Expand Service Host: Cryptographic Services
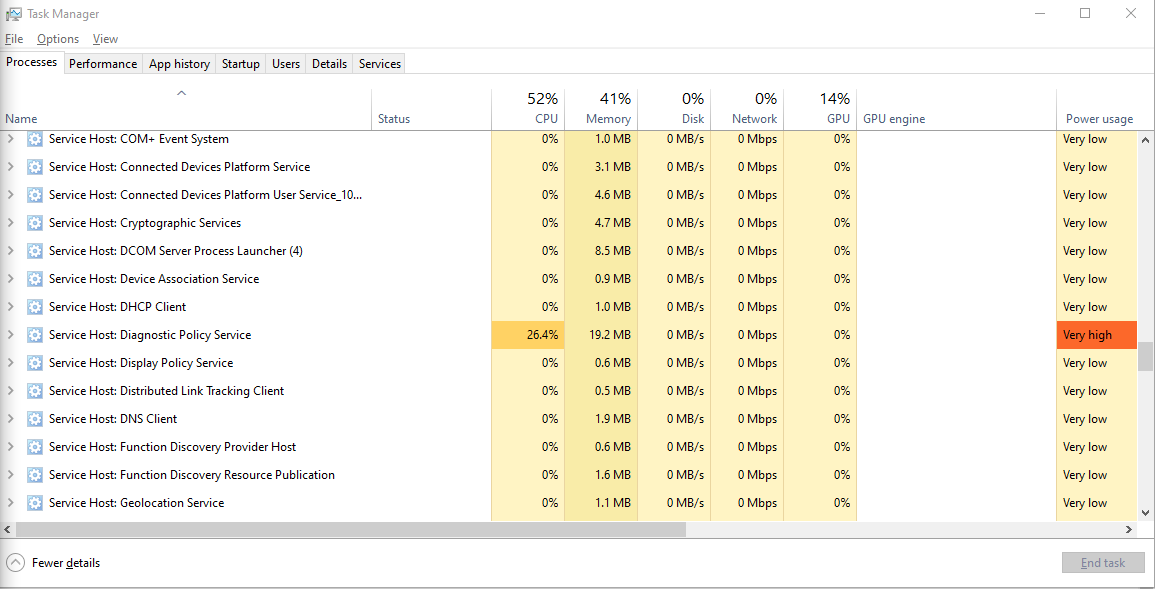The height and width of the screenshot is (589, 1155). click(x=10, y=223)
